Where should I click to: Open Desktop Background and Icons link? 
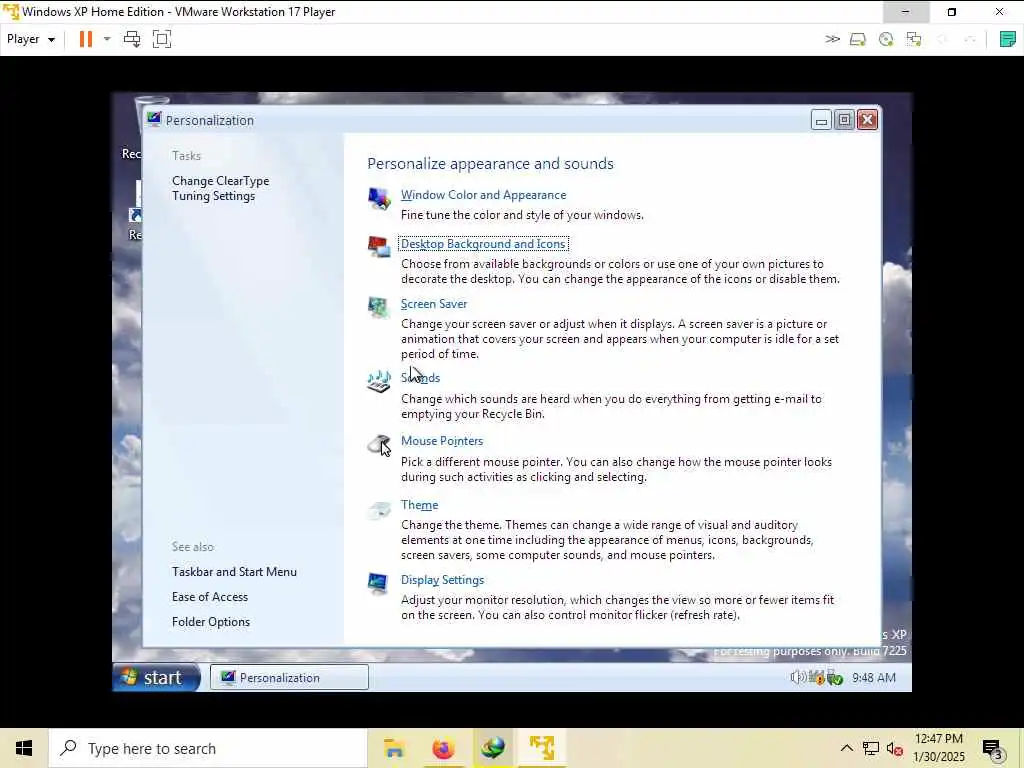[483, 244]
